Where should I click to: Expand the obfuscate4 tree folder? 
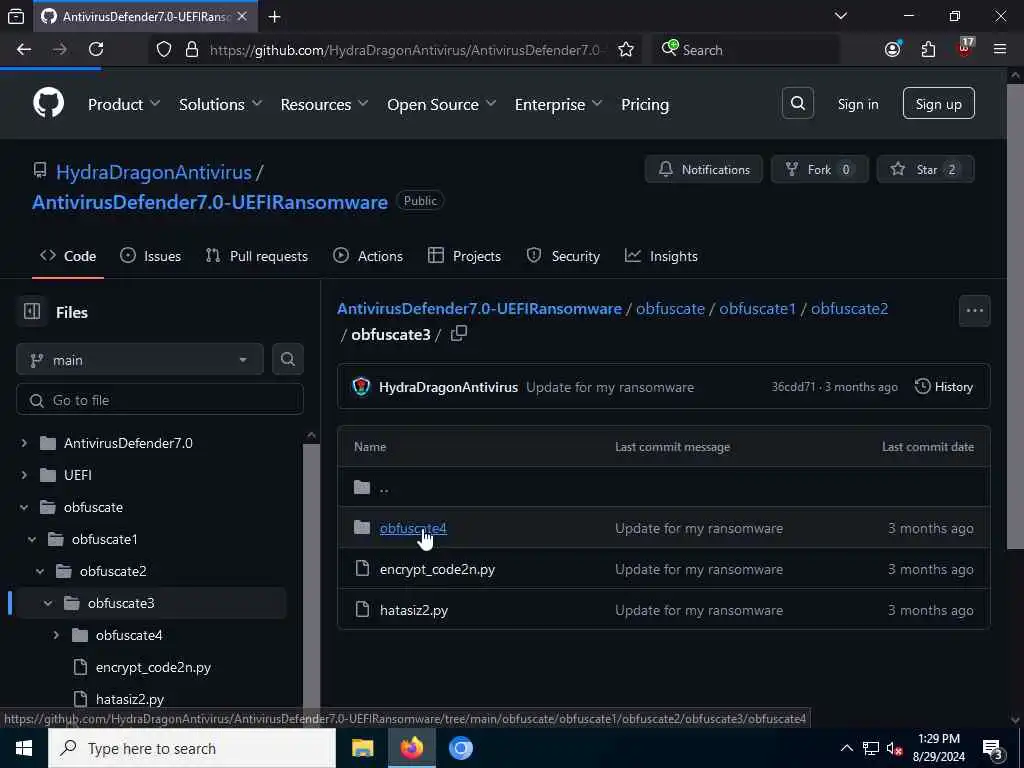click(56, 635)
